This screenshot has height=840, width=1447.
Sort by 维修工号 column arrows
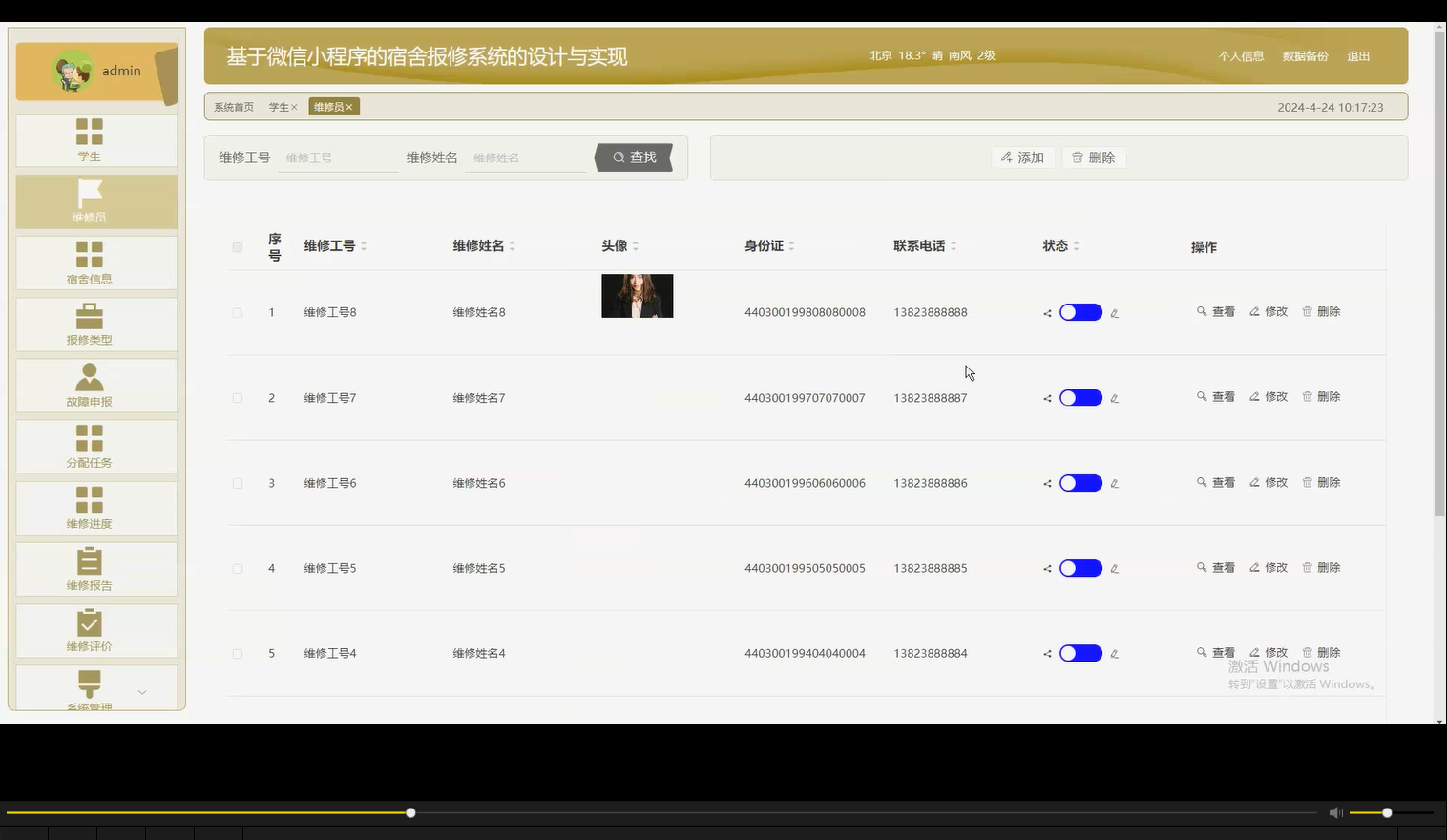[364, 246]
